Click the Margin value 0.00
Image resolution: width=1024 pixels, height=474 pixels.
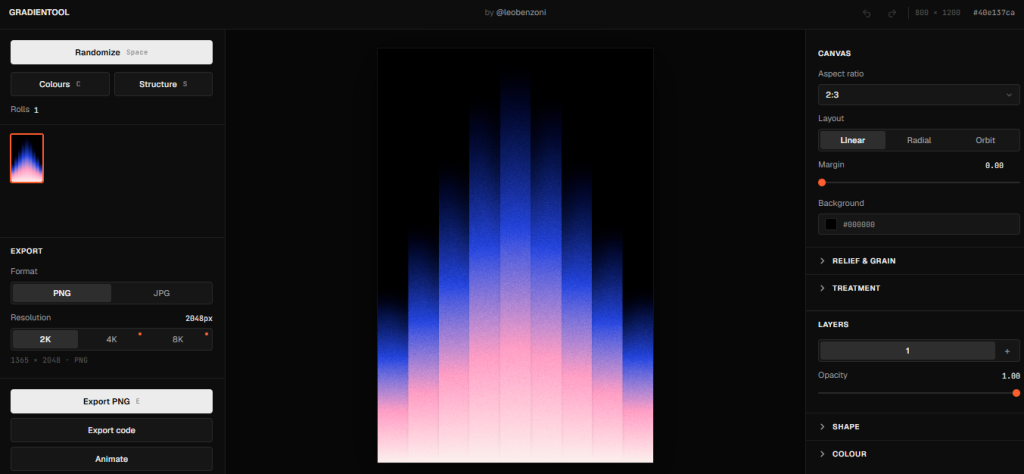click(994, 165)
